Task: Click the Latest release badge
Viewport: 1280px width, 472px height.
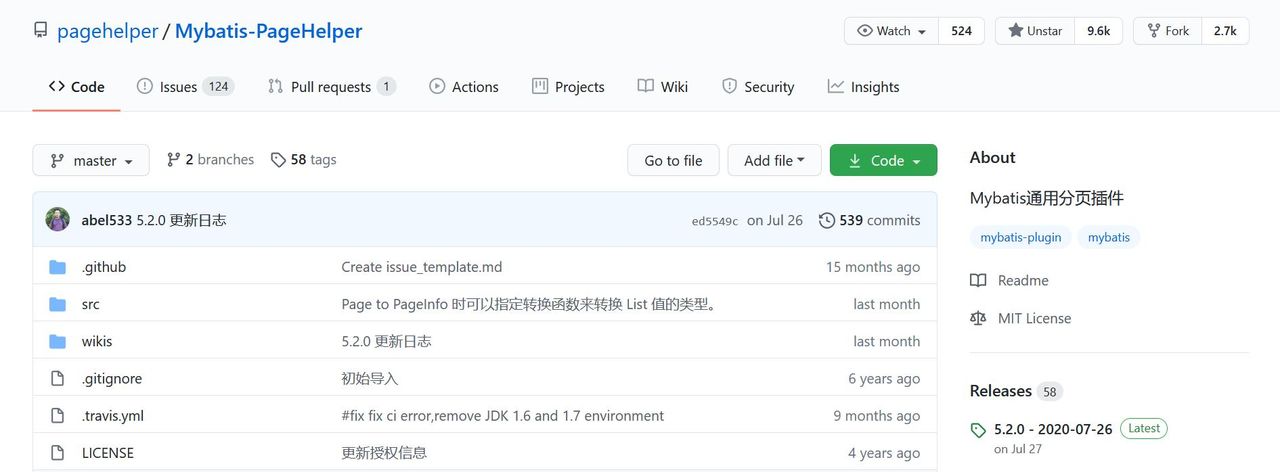Action: [x=1144, y=428]
